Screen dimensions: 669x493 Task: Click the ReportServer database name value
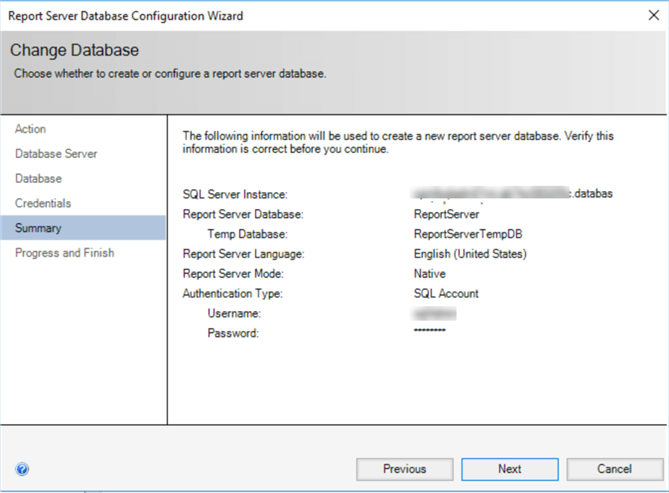[x=446, y=214]
